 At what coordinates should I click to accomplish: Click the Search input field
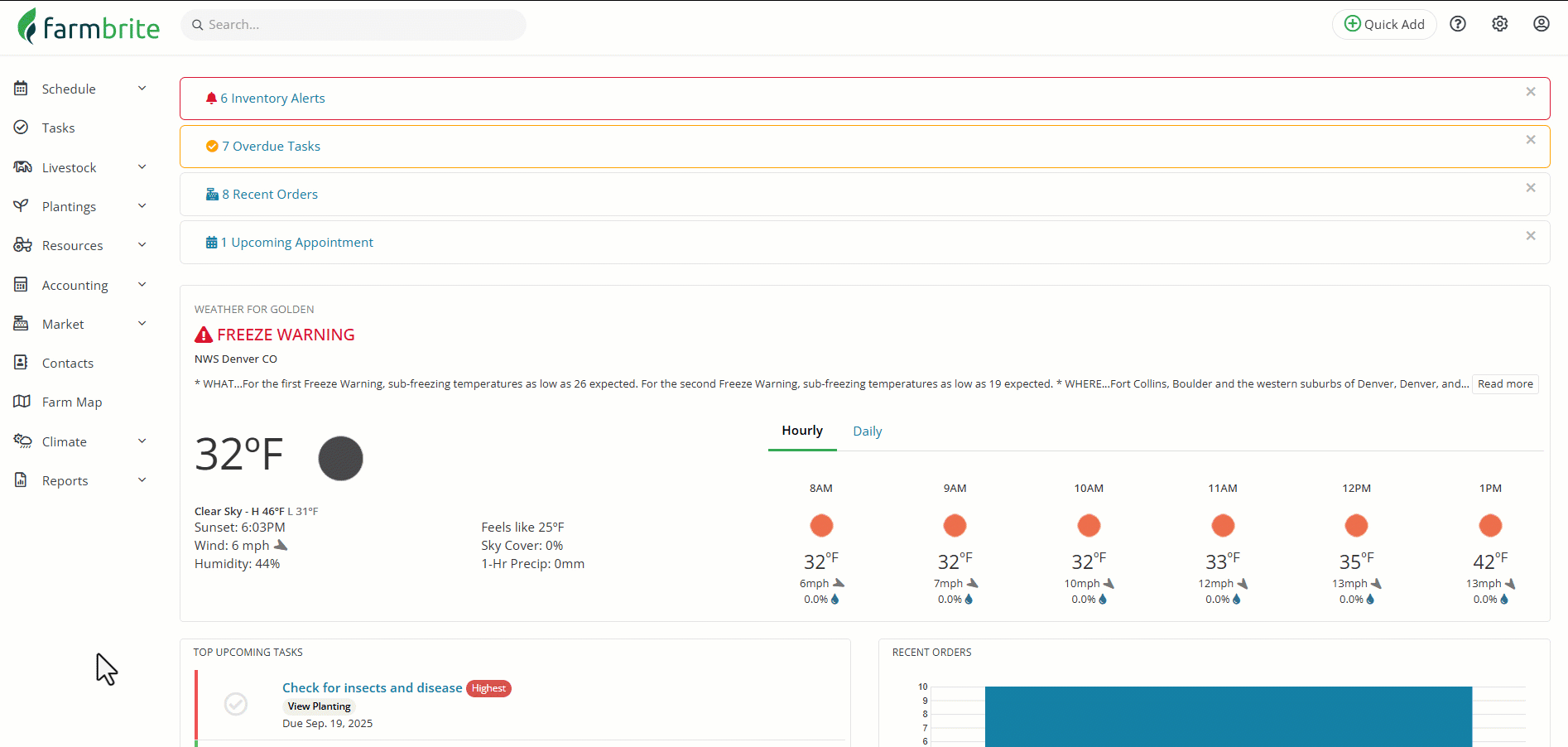coord(354,25)
